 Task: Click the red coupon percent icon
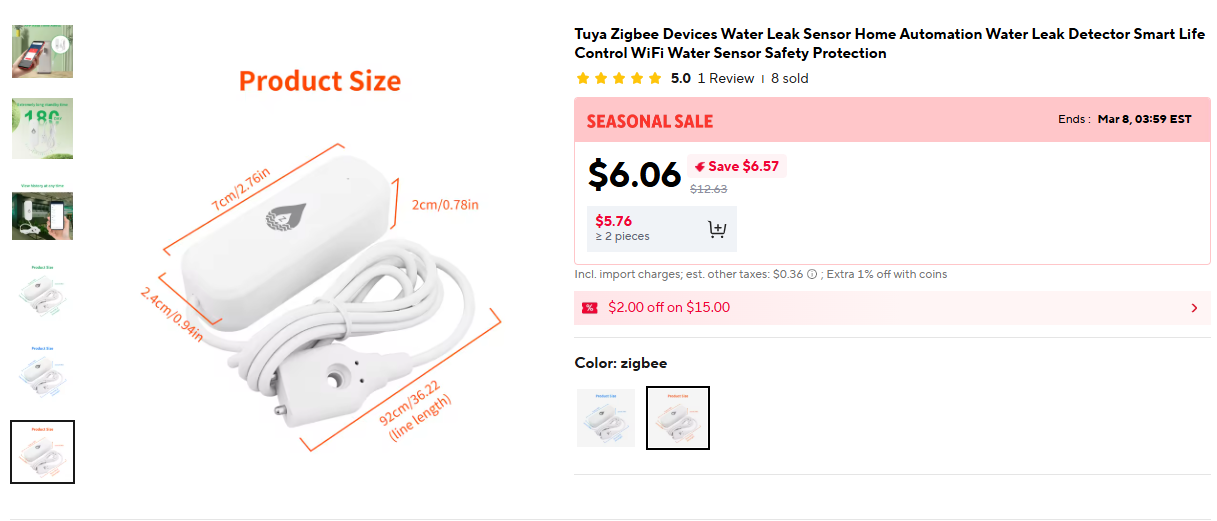click(589, 307)
